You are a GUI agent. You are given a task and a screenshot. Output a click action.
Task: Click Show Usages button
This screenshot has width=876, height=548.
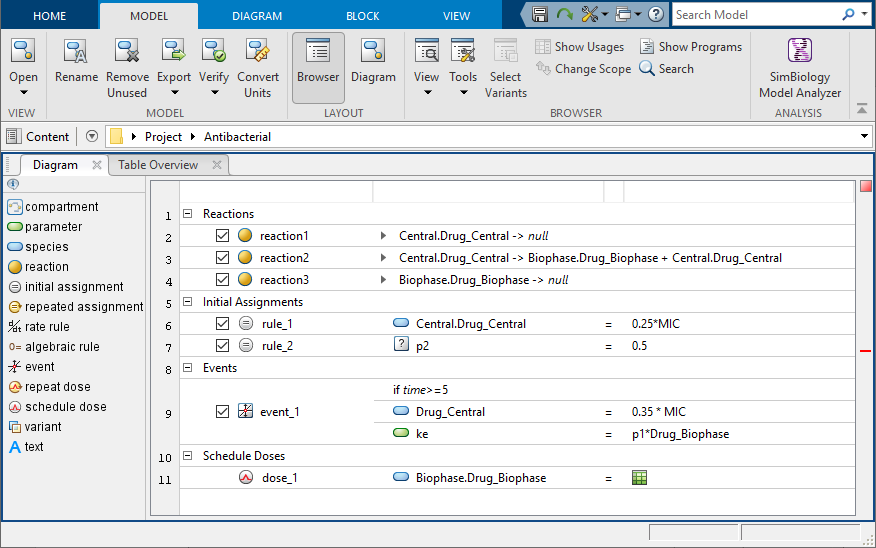tap(579, 47)
